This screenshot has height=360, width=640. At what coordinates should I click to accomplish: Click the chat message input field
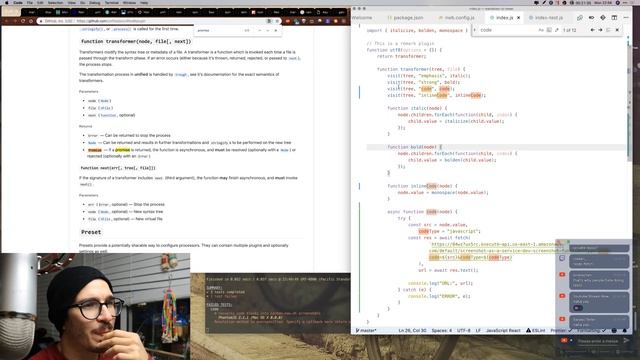click(598, 341)
